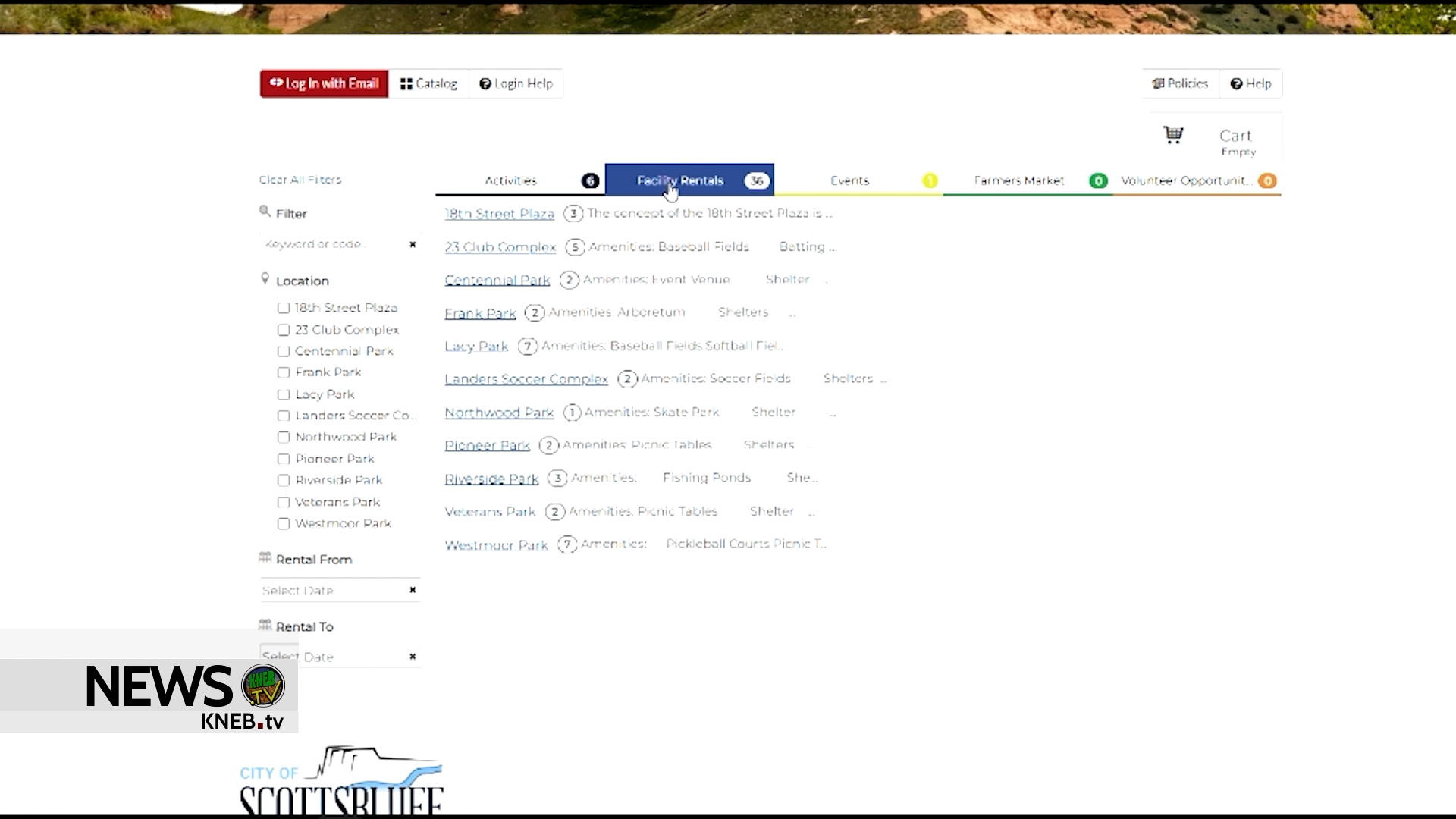Check the Centennial Park location checkbox
The image size is (1456, 819).
284,350
